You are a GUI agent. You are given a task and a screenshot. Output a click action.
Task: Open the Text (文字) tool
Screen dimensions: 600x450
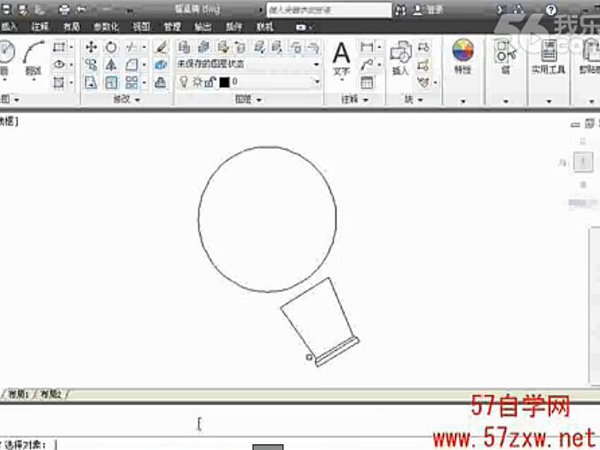341,57
